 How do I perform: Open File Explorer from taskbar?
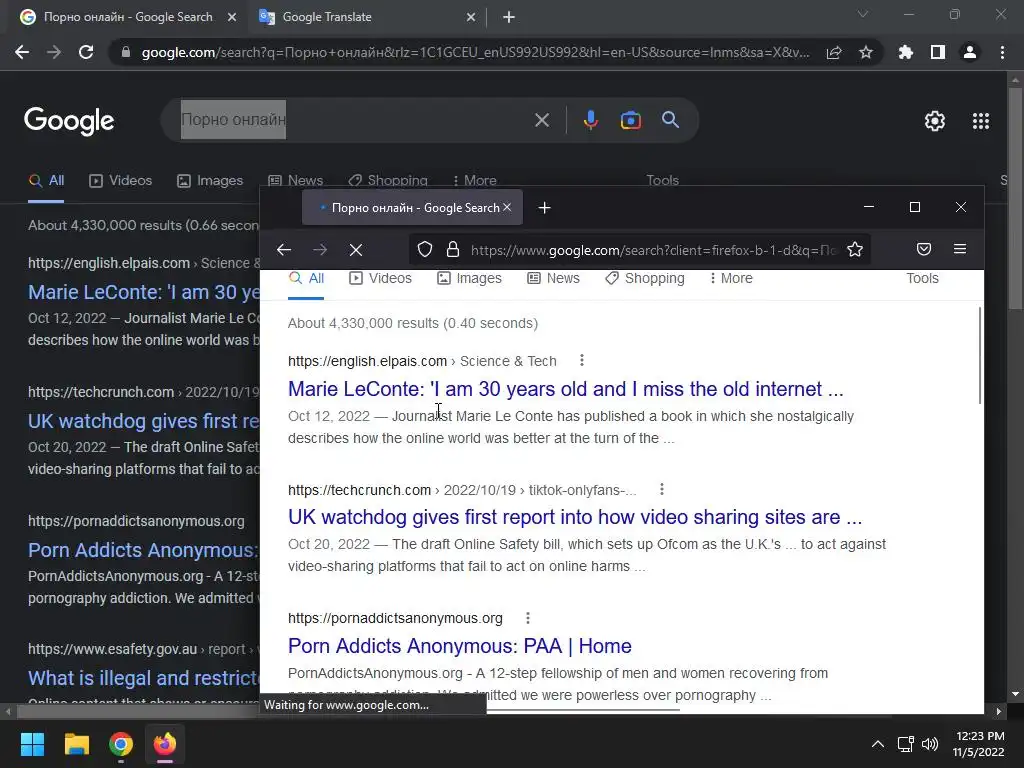pos(76,744)
